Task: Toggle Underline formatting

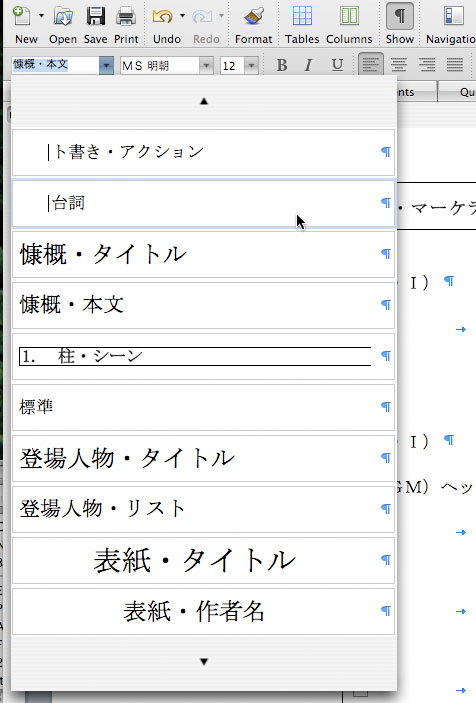Action: tap(337, 65)
